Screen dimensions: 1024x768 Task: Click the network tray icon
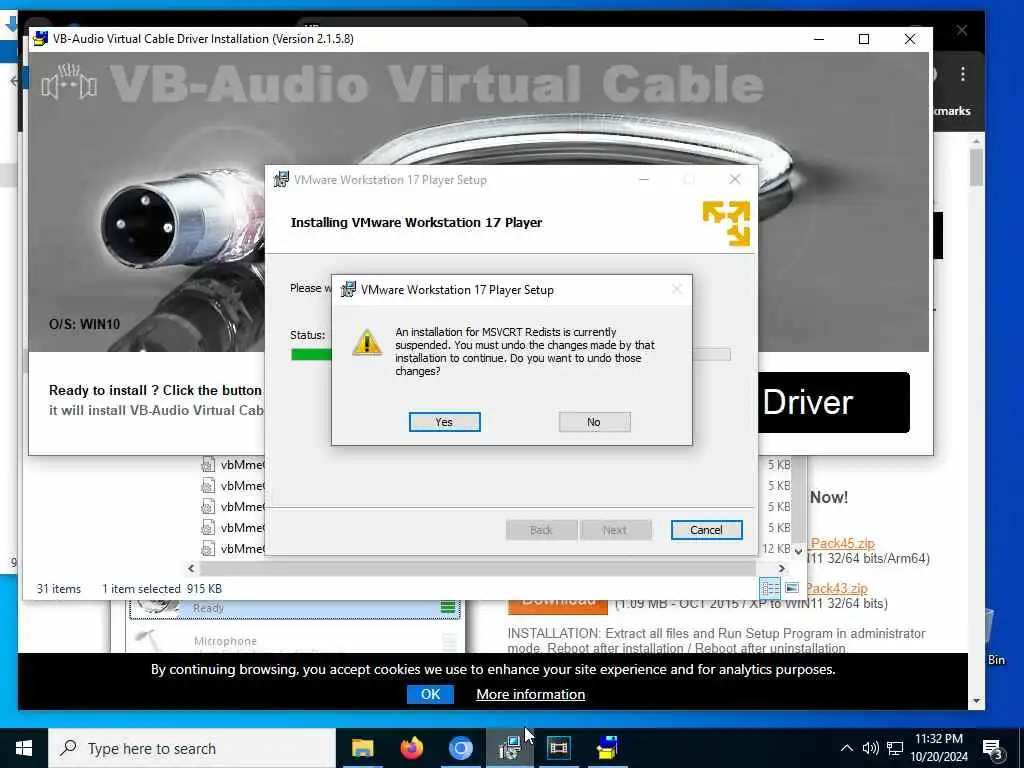coord(895,748)
